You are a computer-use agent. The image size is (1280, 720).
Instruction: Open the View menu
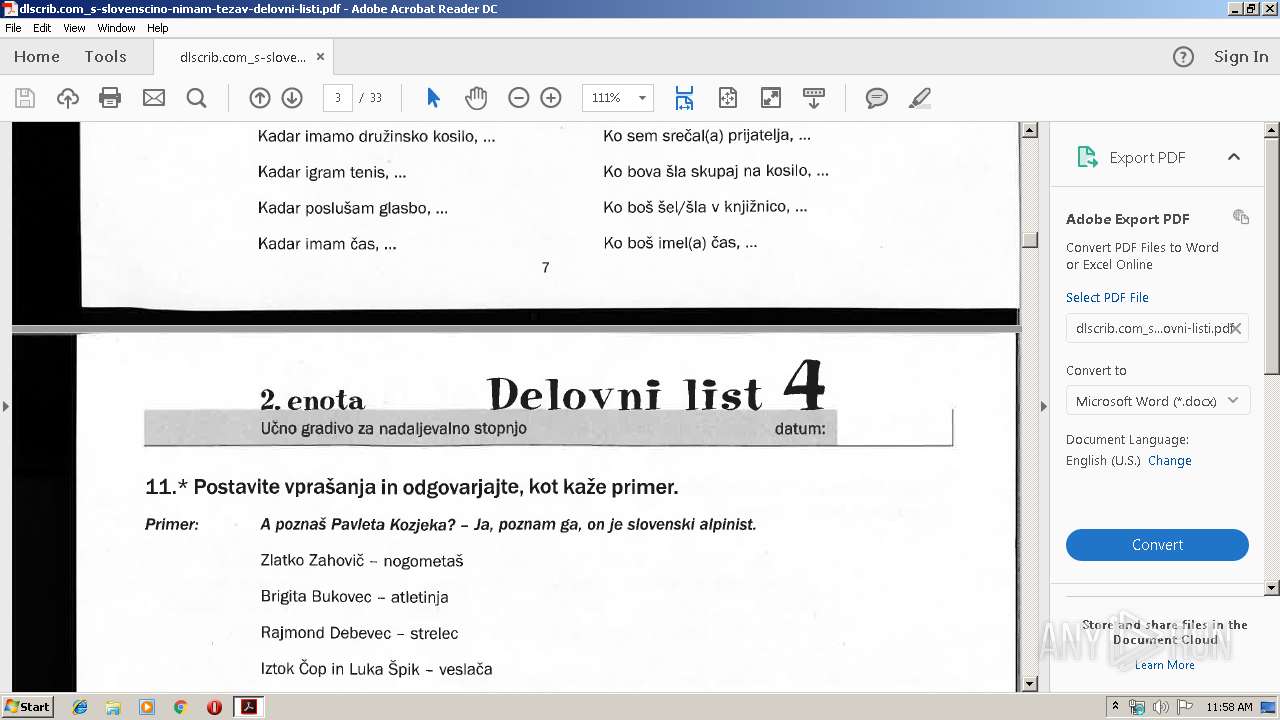75,28
